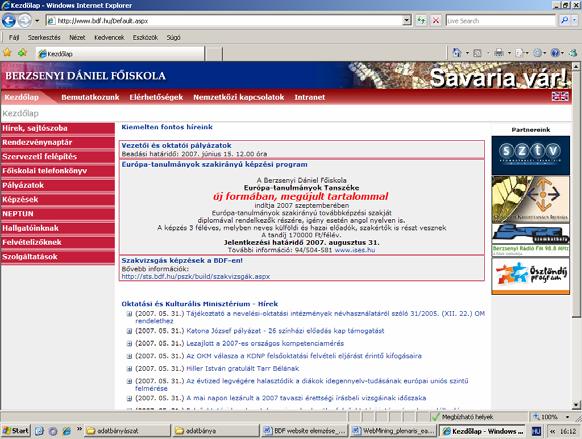This screenshot has width=582, height=439.
Task: Click the Refresh page icon
Action: click(x=421, y=20)
